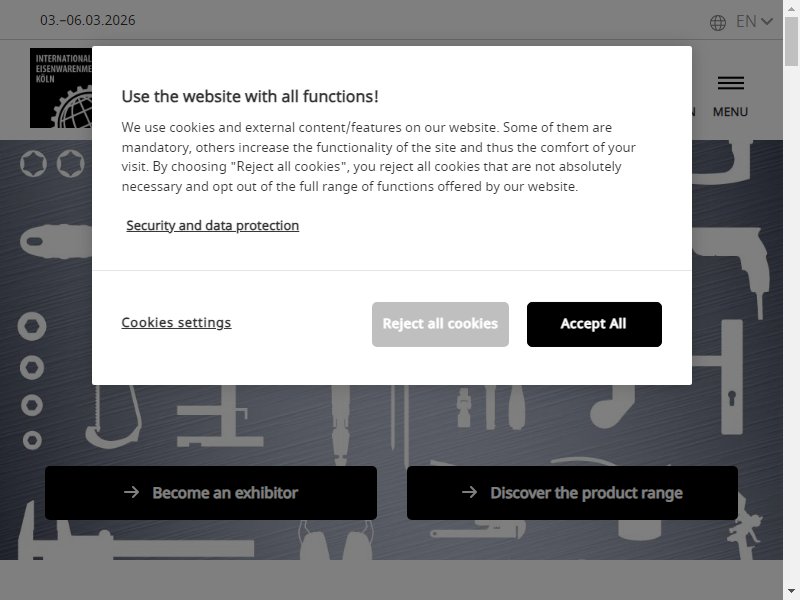Accept all cookies
Viewport: 800px width, 600px height.
[x=594, y=324]
